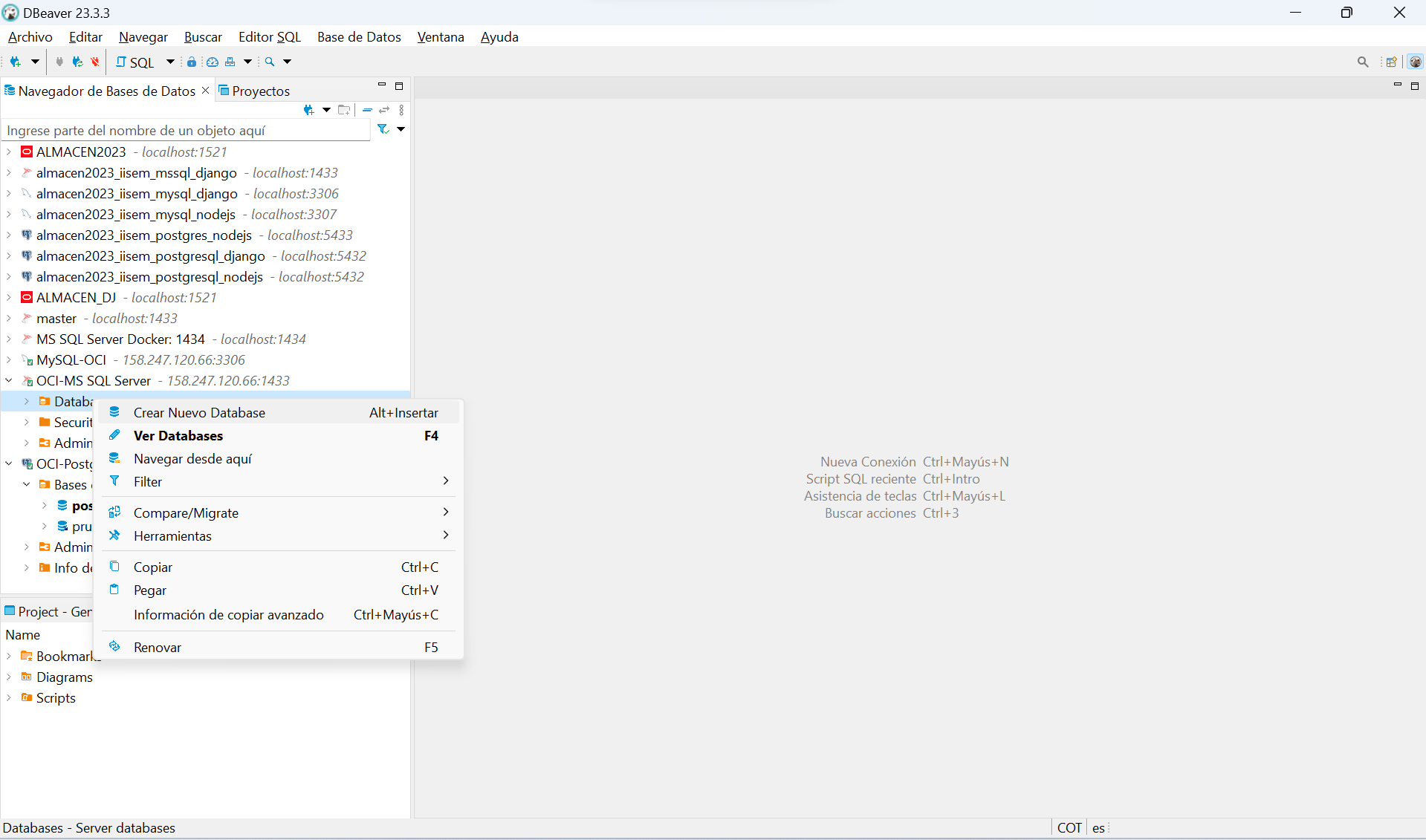Select Navegar desde aquí menu entry

point(279,458)
